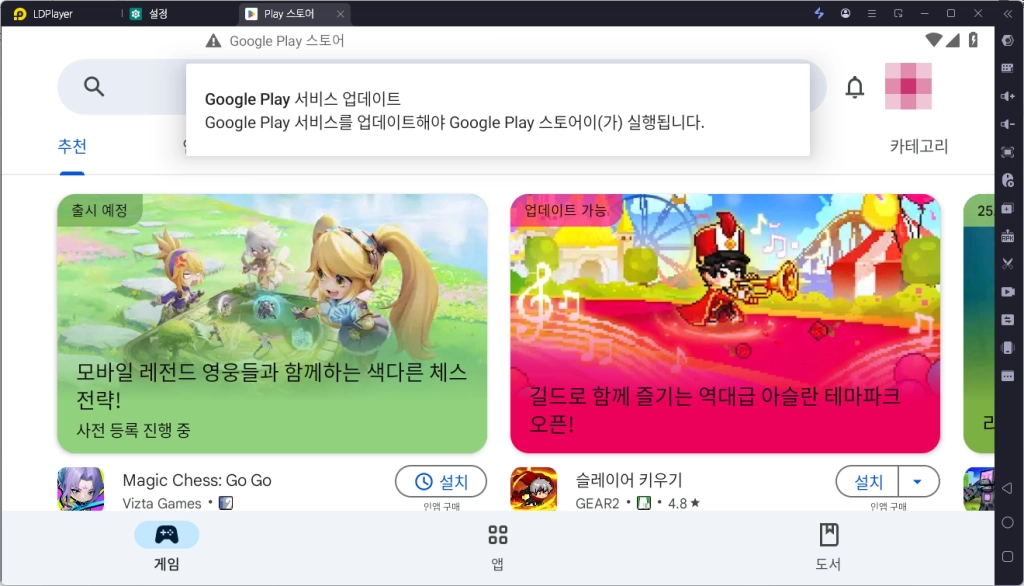The width and height of the screenshot is (1024, 586).
Task: Click the 슬레이어 키우기 title text
Action: (x=629, y=480)
